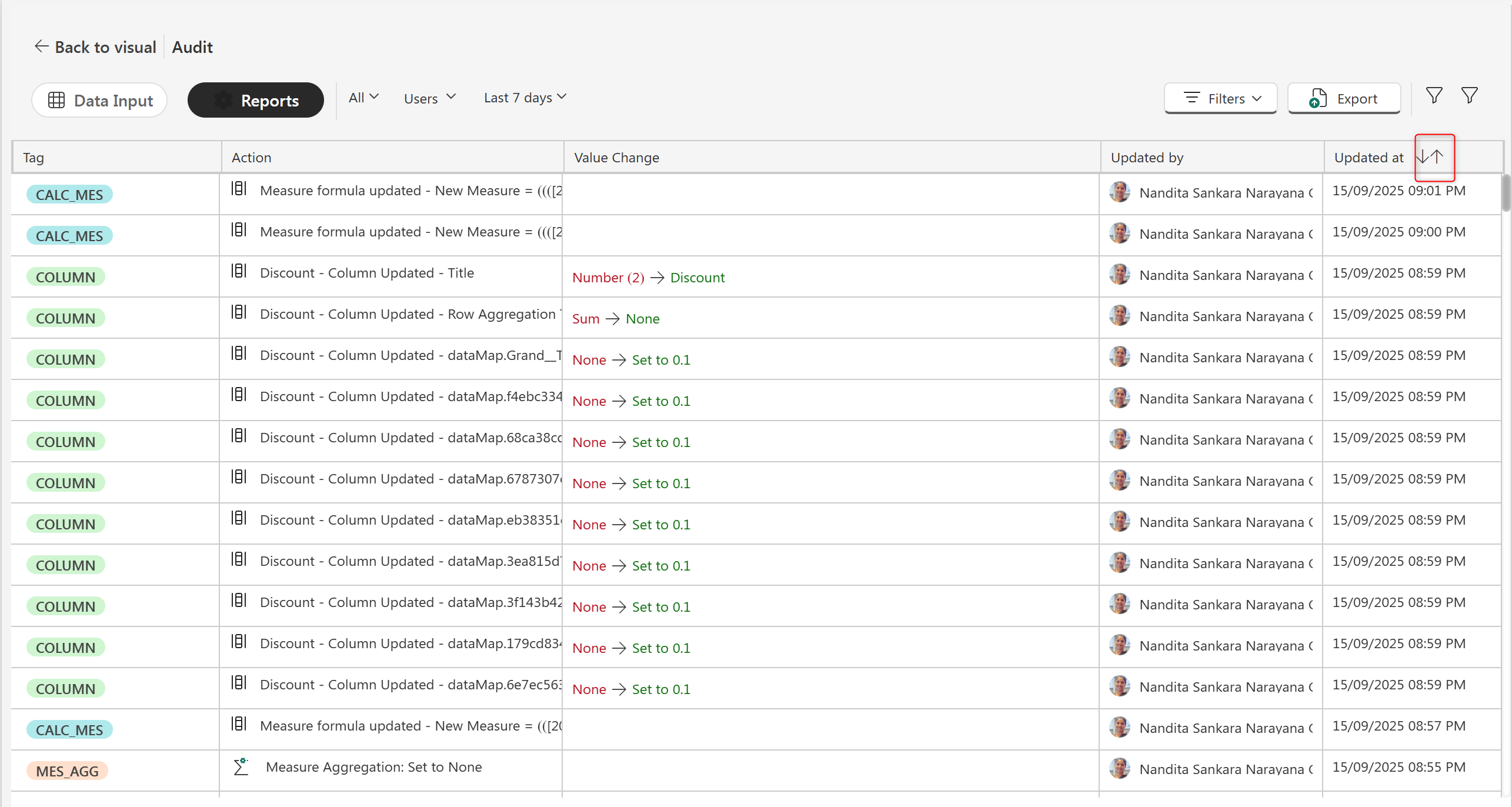
Task: Click user avatar in first audit row
Action: pyautogui.click(x=1119, y=192)
